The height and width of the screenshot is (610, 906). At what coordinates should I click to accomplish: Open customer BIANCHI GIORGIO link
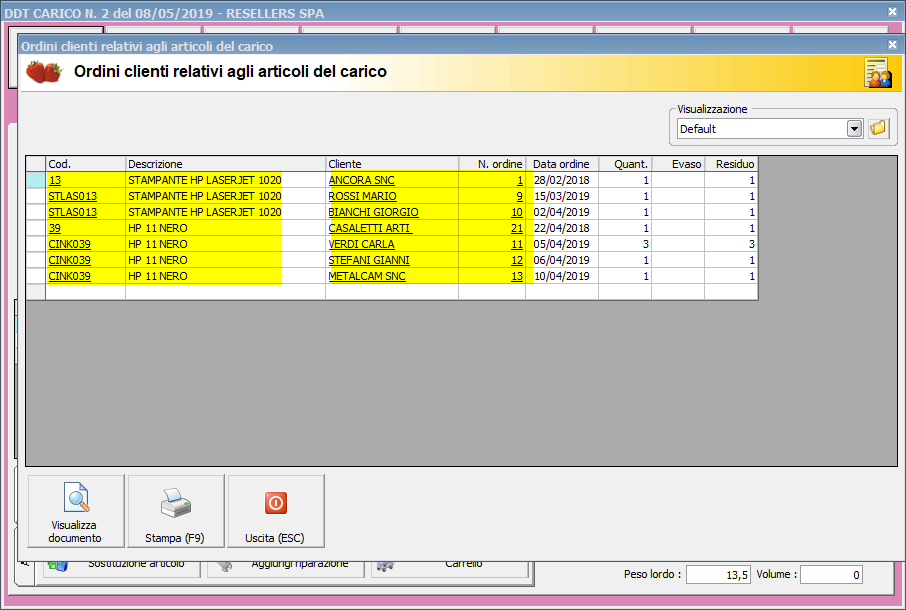[x=373, y=212]
